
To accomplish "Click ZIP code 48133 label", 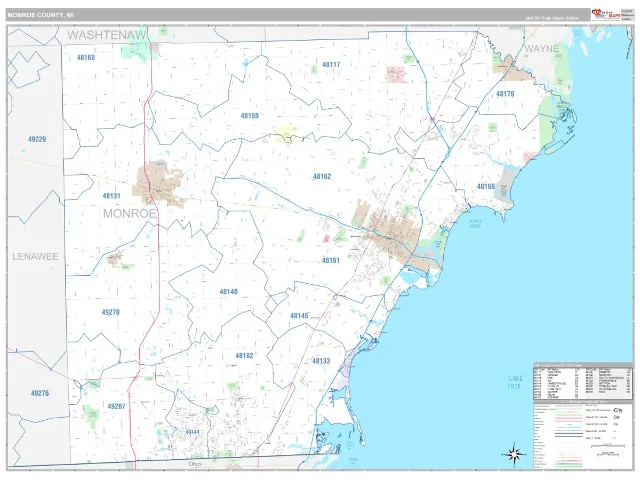I will point(321,361).
